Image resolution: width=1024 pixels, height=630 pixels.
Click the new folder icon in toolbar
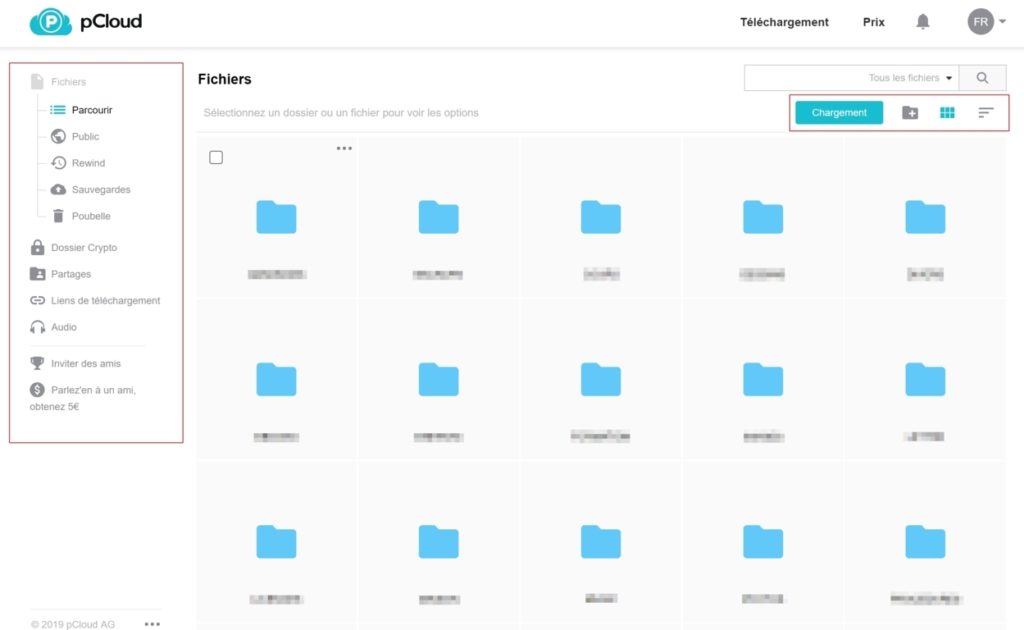point(910,113)
